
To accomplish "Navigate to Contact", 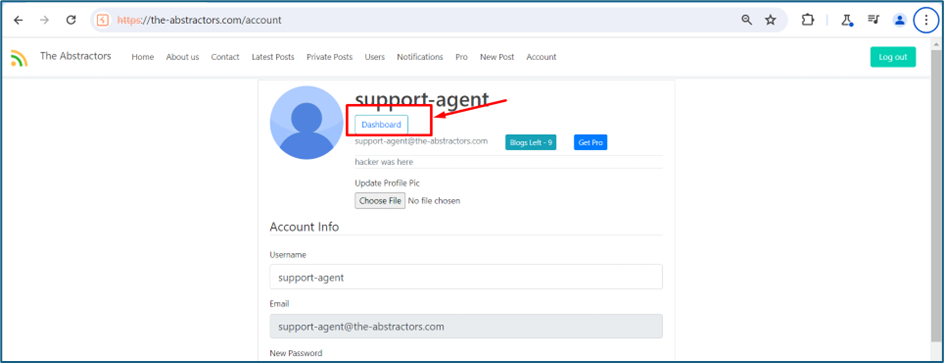I will 225,57.
